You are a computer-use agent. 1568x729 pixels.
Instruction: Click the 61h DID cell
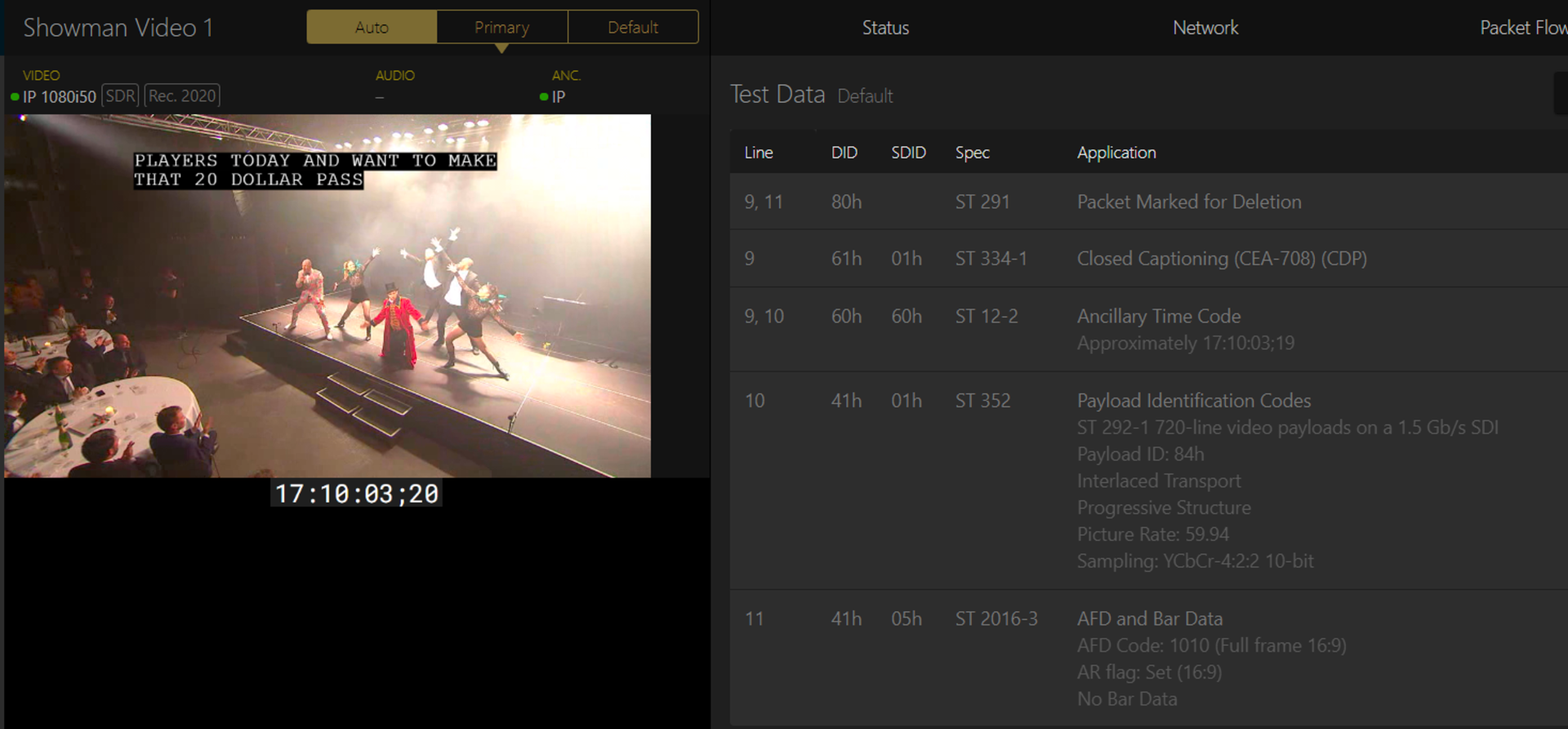coord(847,259)
